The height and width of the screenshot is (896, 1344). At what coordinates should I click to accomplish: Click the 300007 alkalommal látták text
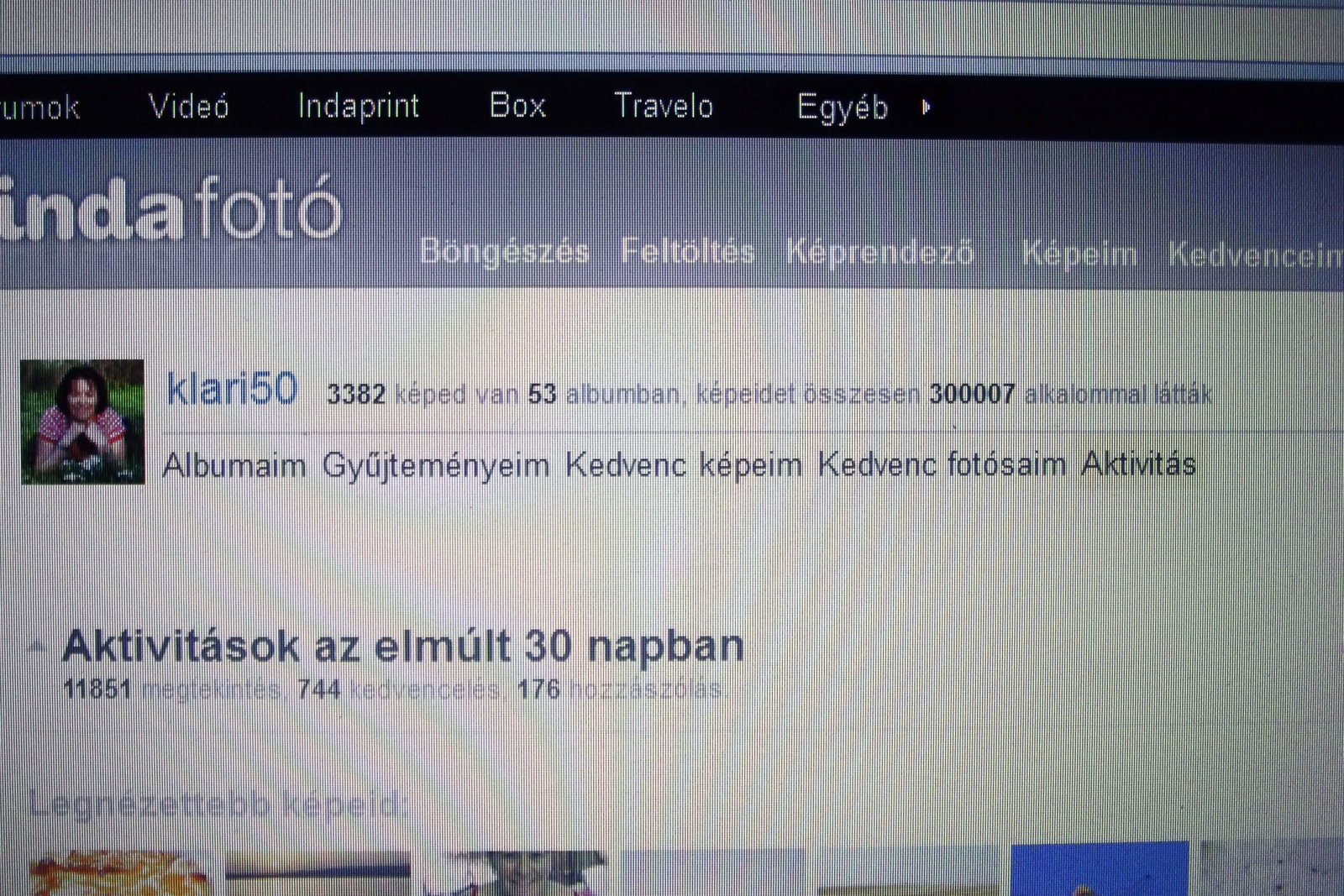pos(1070,393)
